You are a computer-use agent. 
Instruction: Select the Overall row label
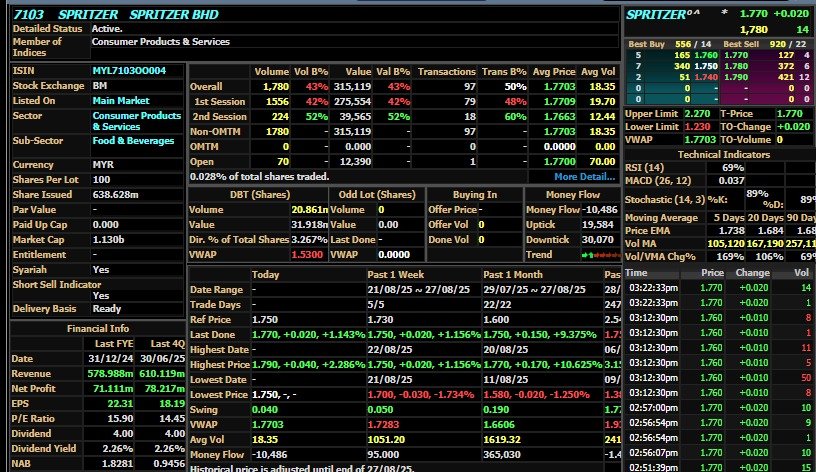pos(206,87)
